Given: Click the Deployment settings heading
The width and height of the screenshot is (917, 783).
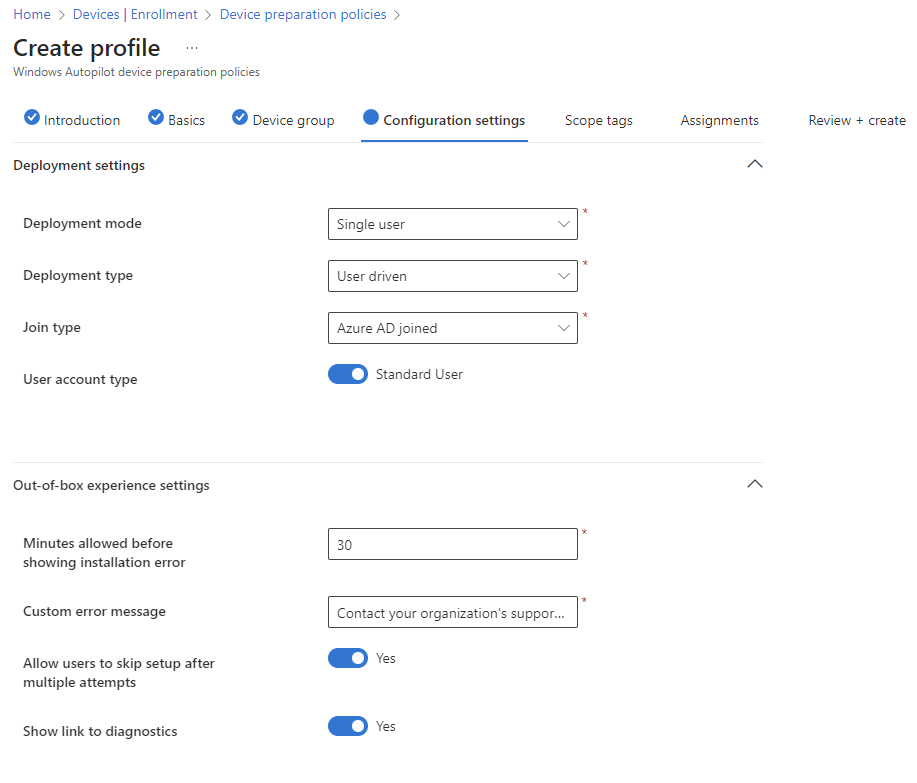Looking at the screenshot, I should click(79, 165).
